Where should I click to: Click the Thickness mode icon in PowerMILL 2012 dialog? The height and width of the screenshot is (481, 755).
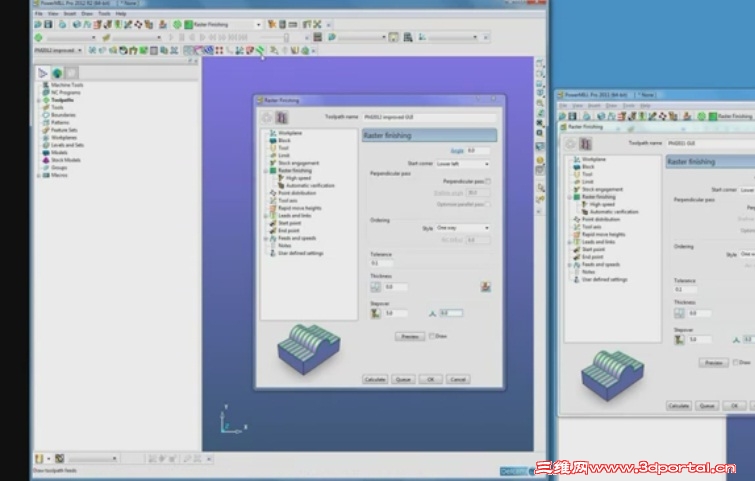pyautogui.click(x=376, y=287)
